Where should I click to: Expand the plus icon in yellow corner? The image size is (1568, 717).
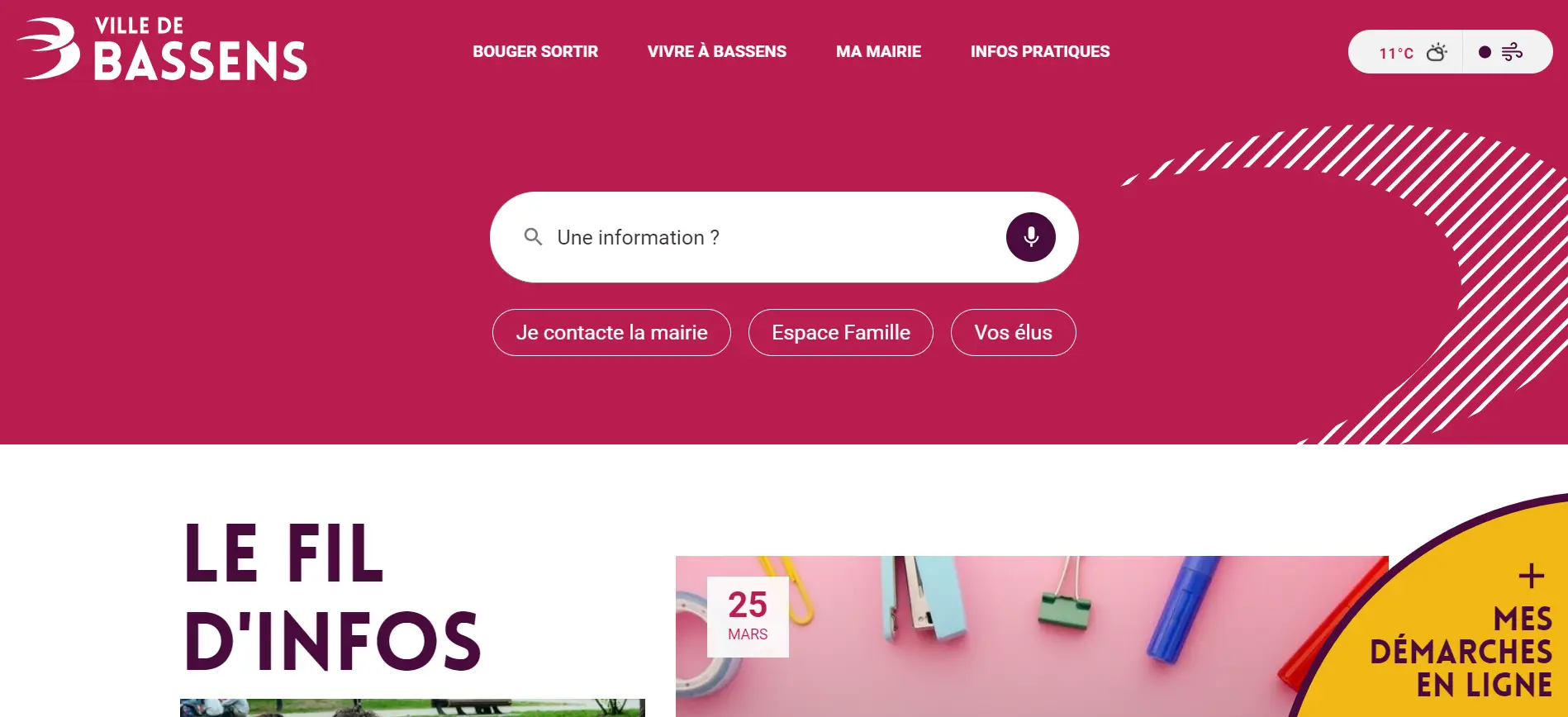click(x=1531, y=576)
